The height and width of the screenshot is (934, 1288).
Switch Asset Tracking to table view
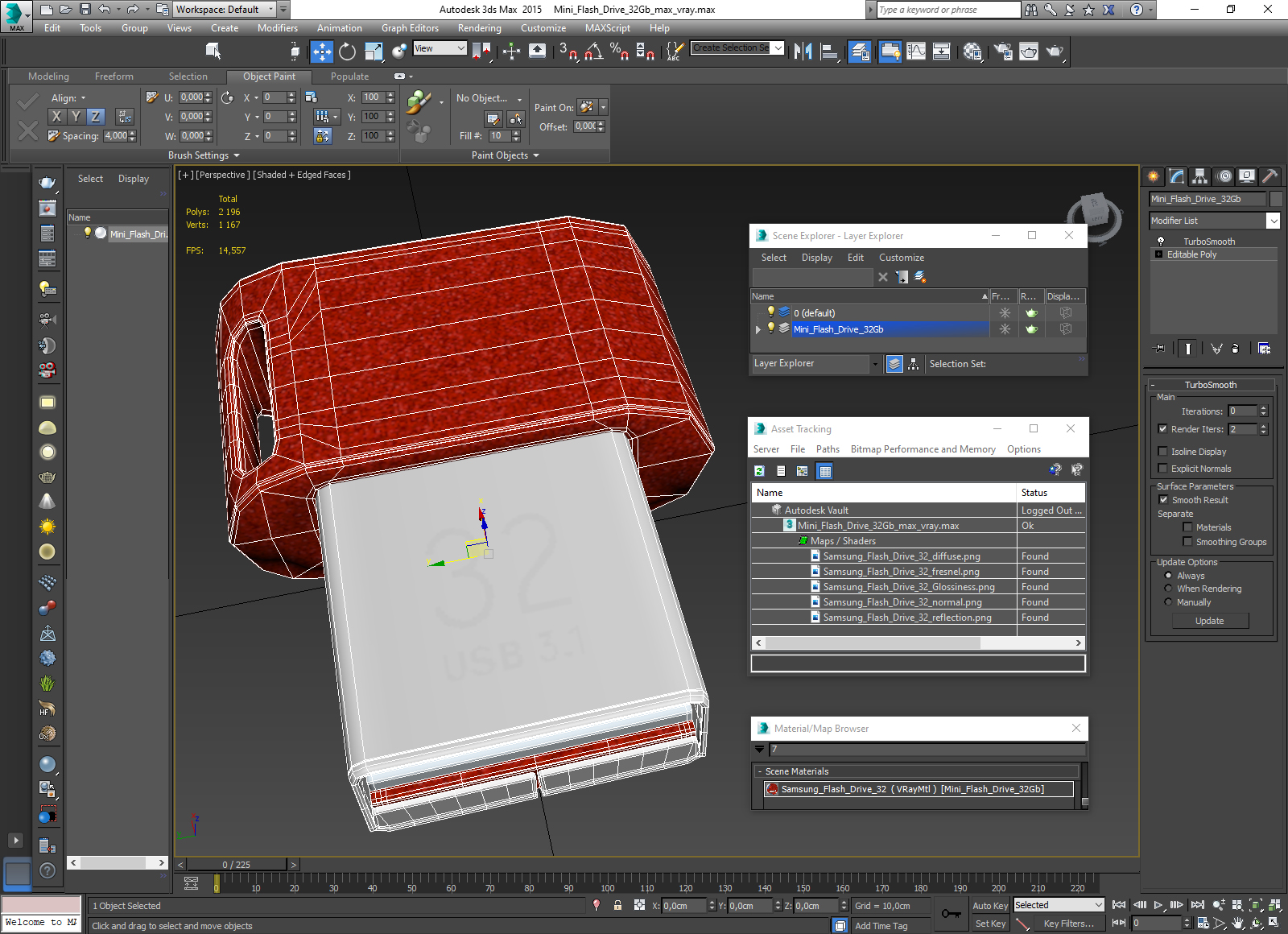(x=824, y=471)
